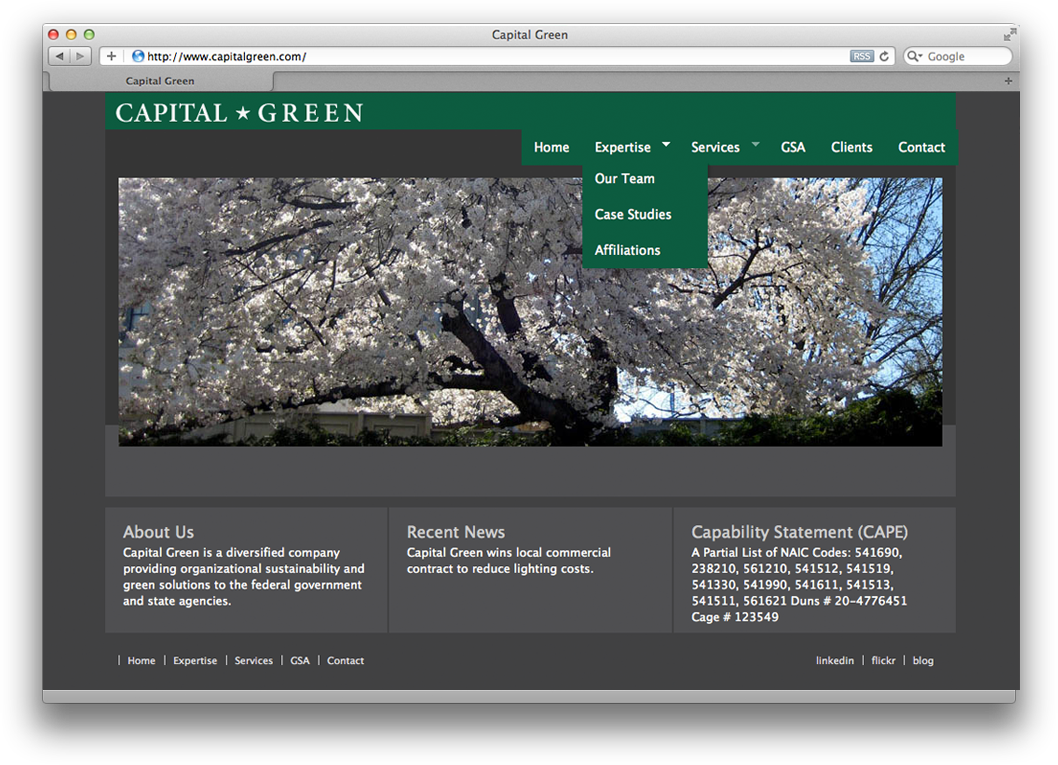Expand the Services menu arrow
Image resolution: width=1058 pixels, height=765 pixels.
coord(756,144)
